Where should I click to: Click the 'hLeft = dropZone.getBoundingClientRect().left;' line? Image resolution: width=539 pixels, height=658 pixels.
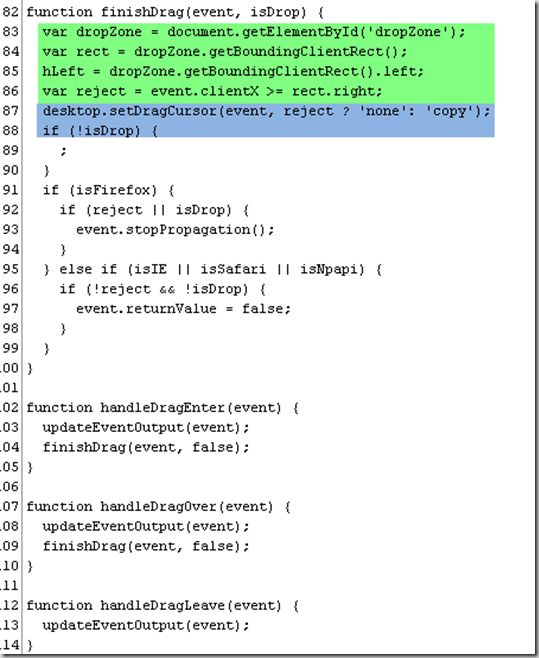coord(233,71)
